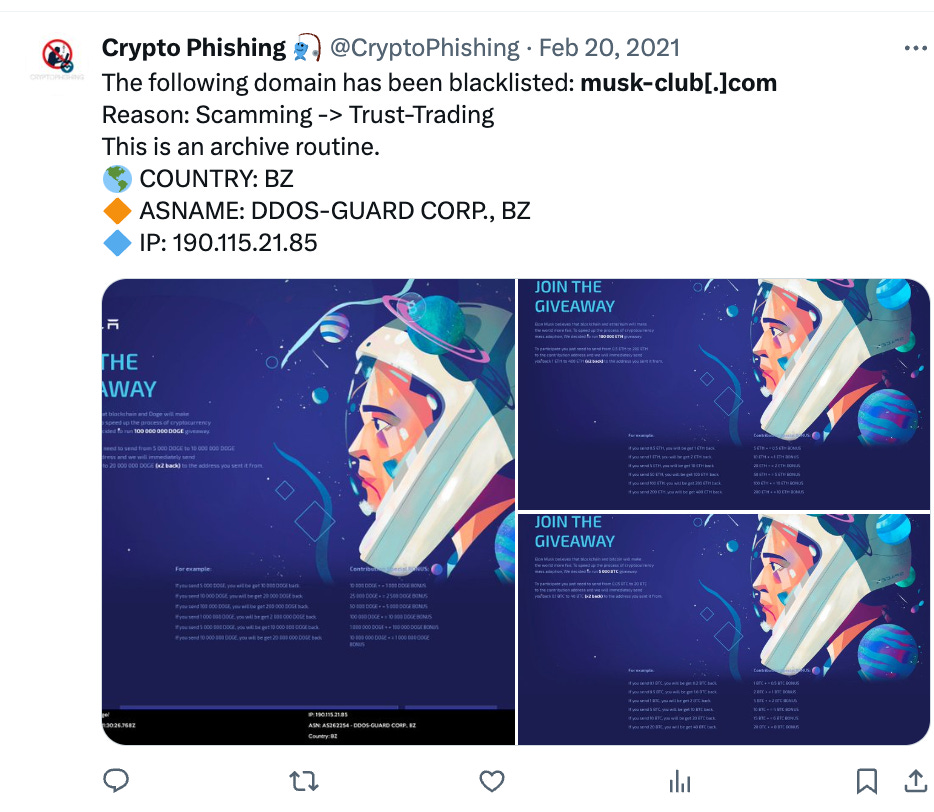Click the globe emoji before COUNTRY
934x812 pixels.
117,179
